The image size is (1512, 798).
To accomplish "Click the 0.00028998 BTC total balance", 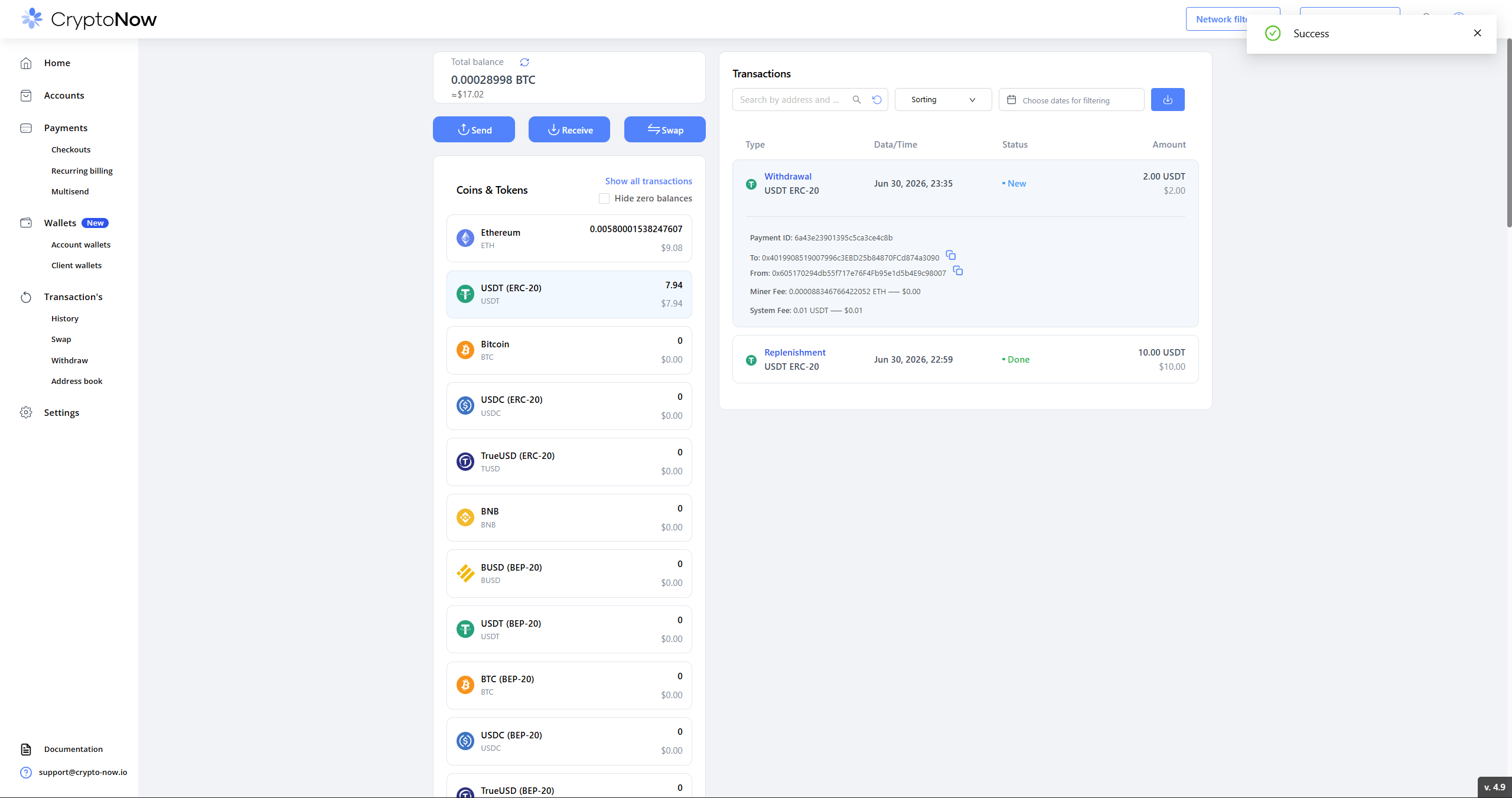I will 493,80.
